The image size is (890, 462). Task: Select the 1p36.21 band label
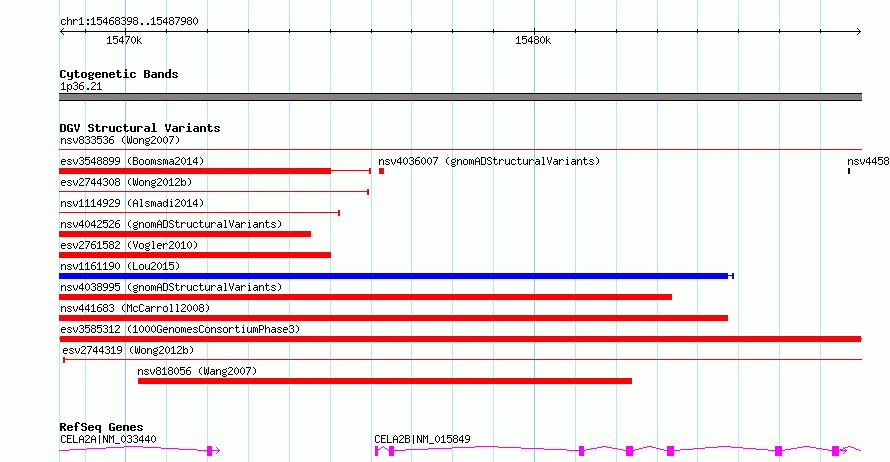81,86
